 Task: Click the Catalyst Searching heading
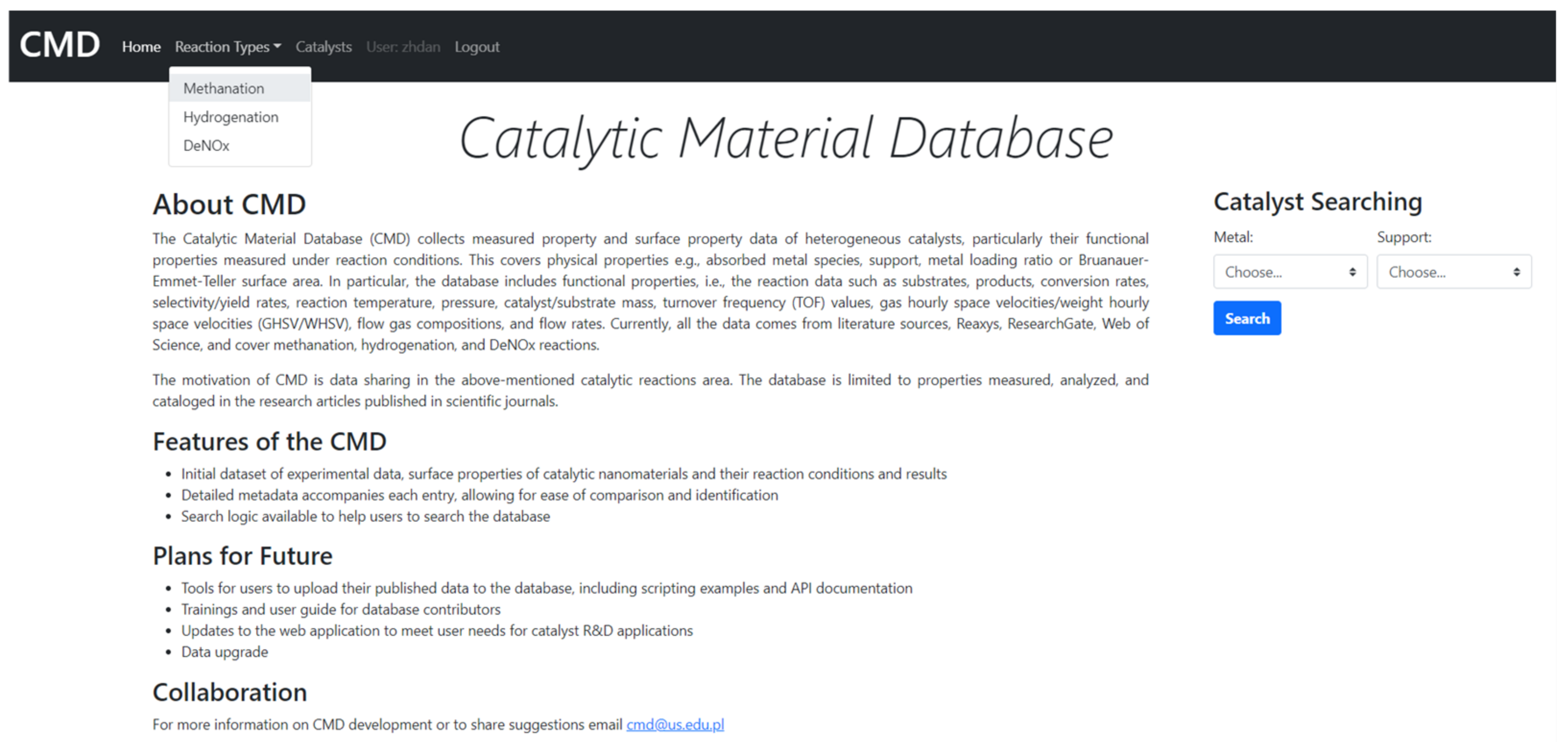pos(1317,202)
